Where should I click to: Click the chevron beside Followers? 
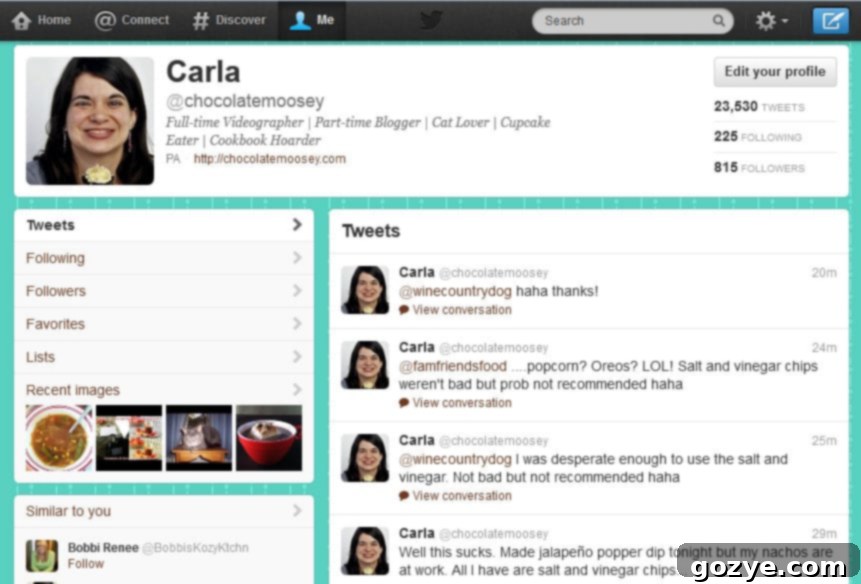[297, 290]
